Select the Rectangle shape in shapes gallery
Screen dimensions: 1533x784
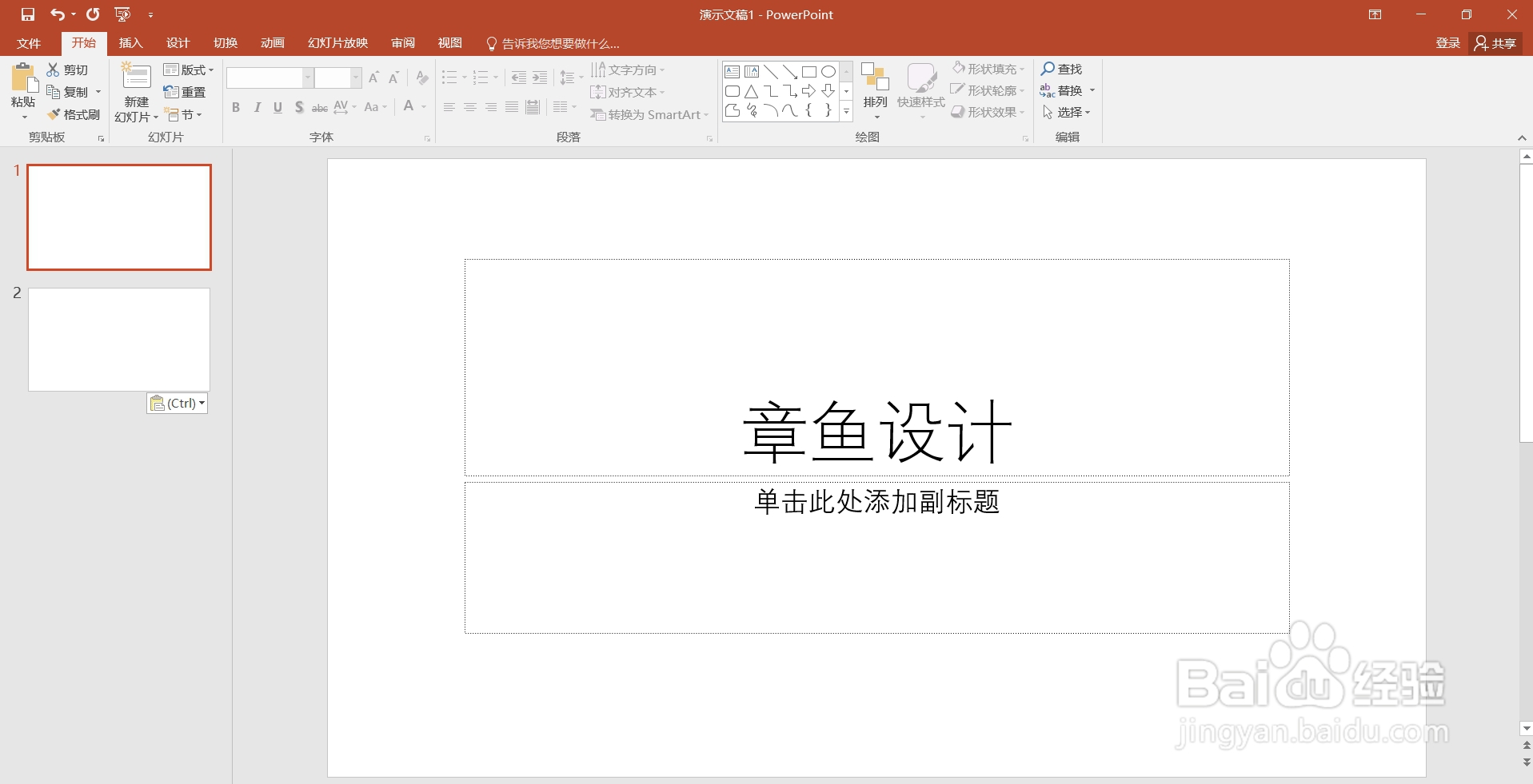click(809, 72)
